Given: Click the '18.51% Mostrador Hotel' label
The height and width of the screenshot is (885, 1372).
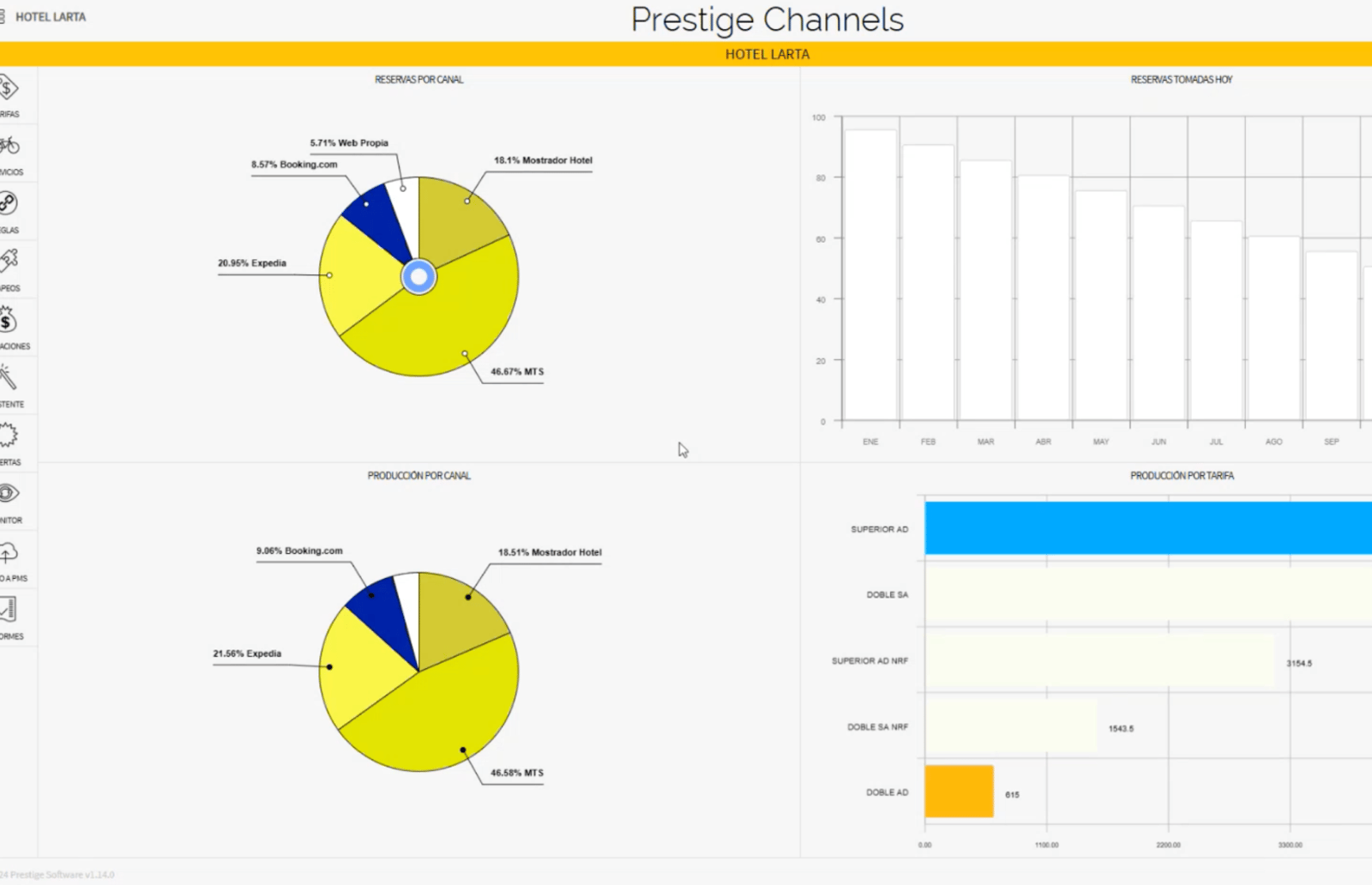Looking at the screenshot, I should (x=550, y=552).
